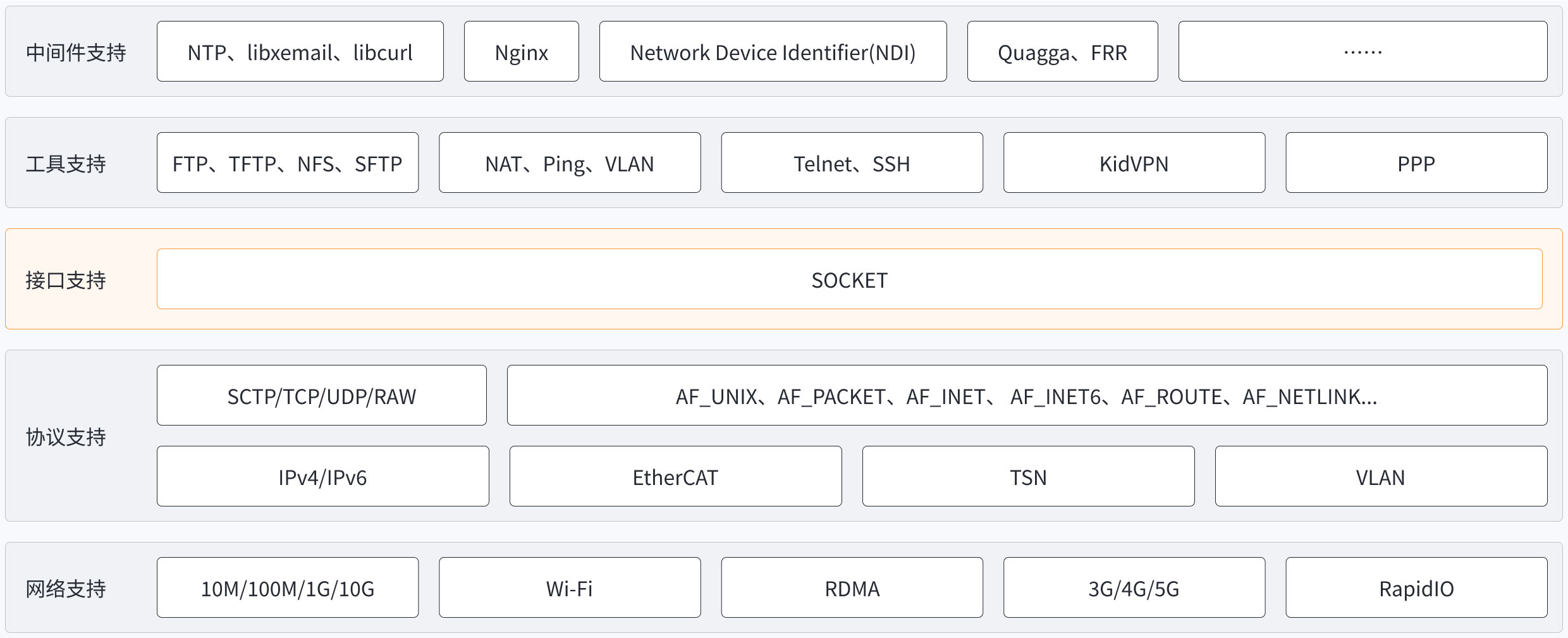Click the ellipsis box in middleware row
This screenshot has height=638, width=1568.
pos(1363,52)
